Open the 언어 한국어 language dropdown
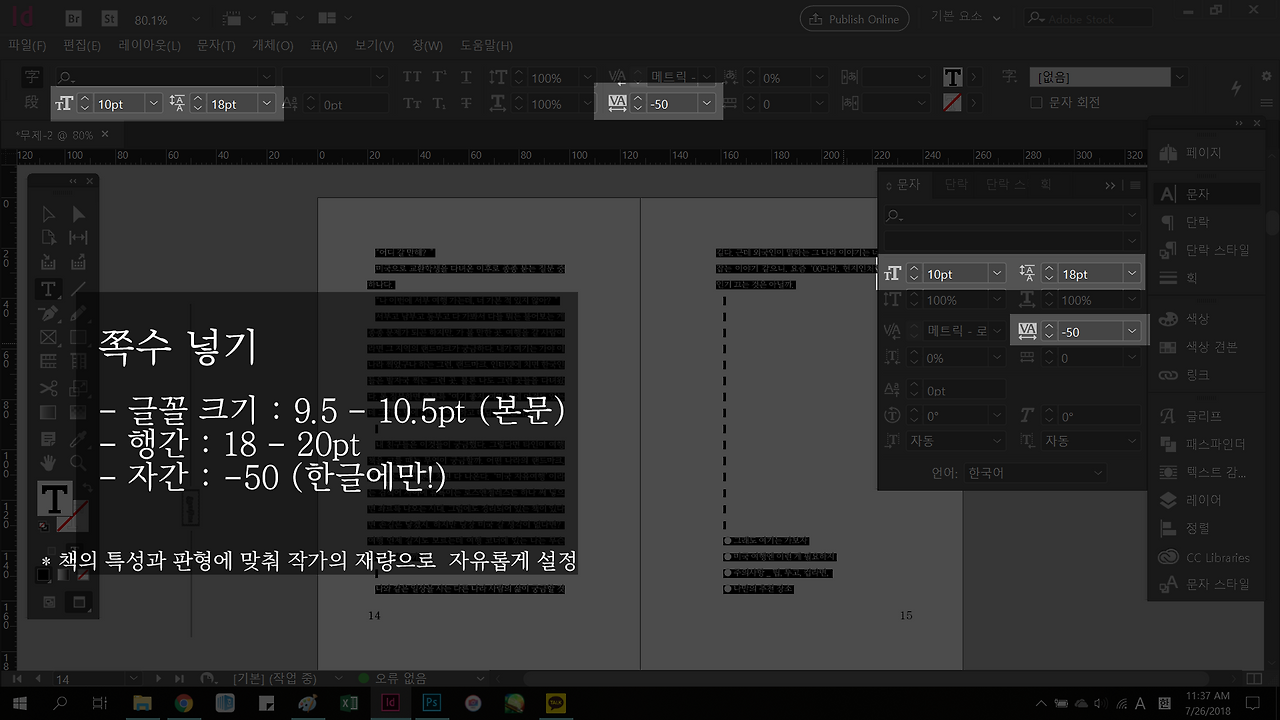 [1034, 473]
